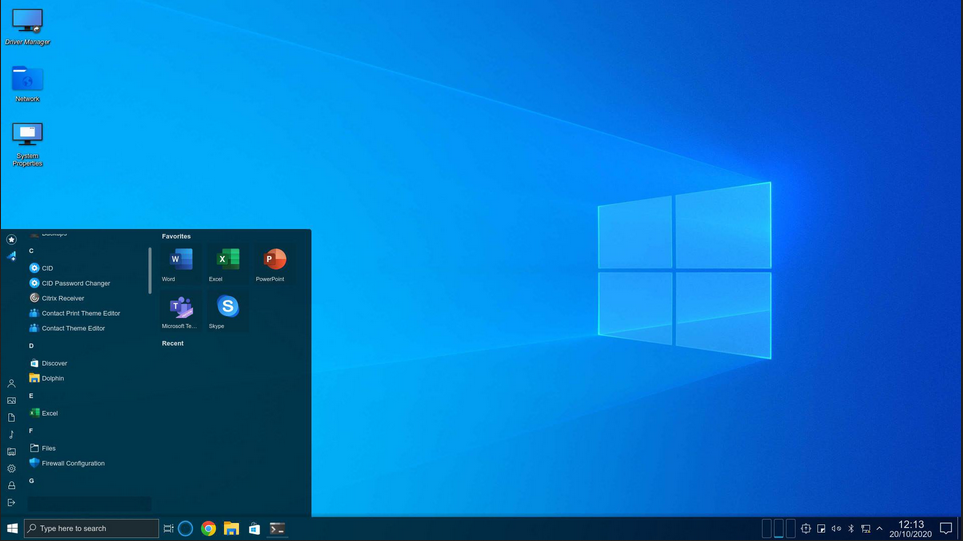Open the terminal icon on taskbar
Image resolution: width=963 pixels, height=541 pixels.
point(277,528)
